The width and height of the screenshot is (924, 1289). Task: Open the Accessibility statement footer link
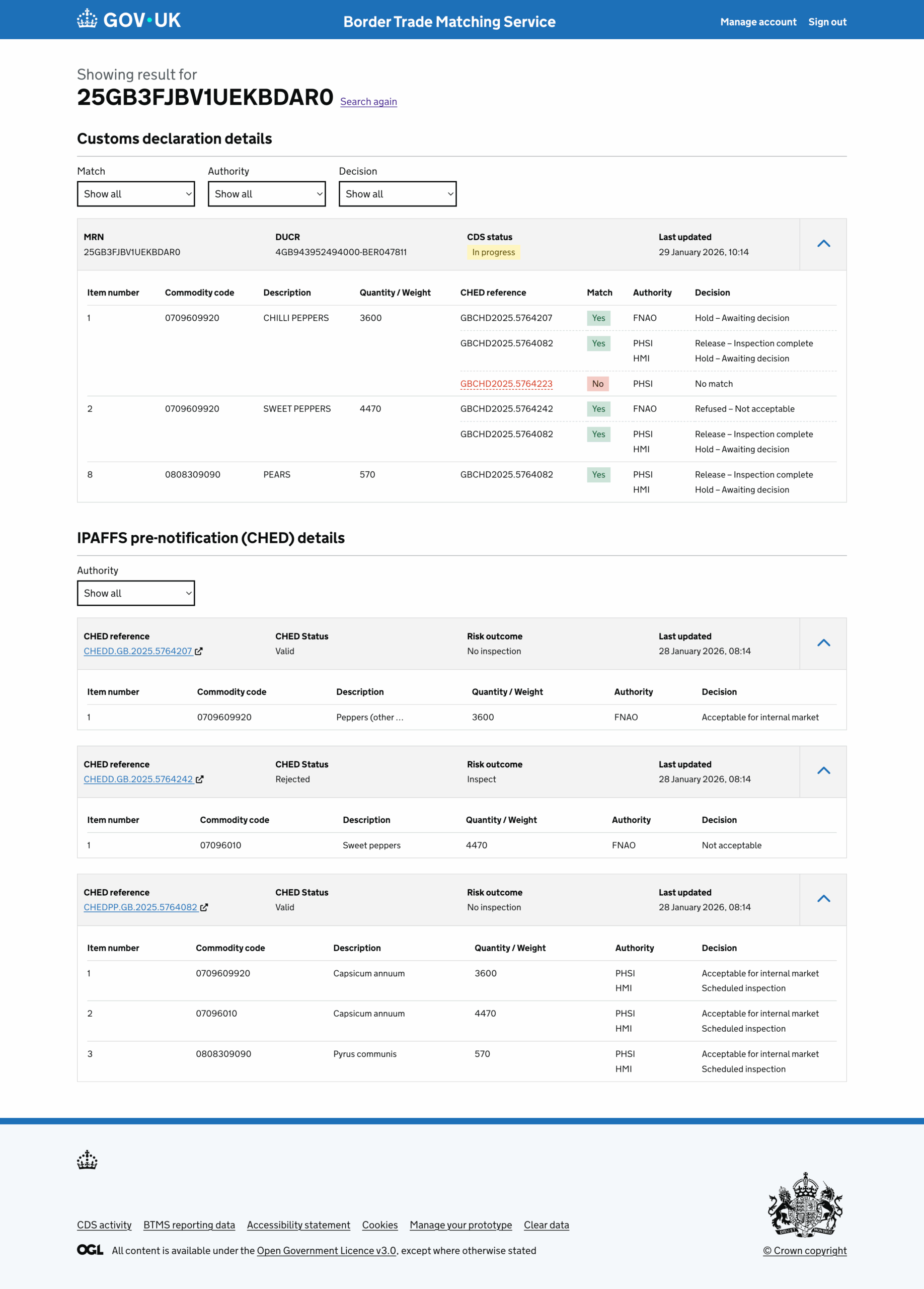click(x=298, y=1225)
